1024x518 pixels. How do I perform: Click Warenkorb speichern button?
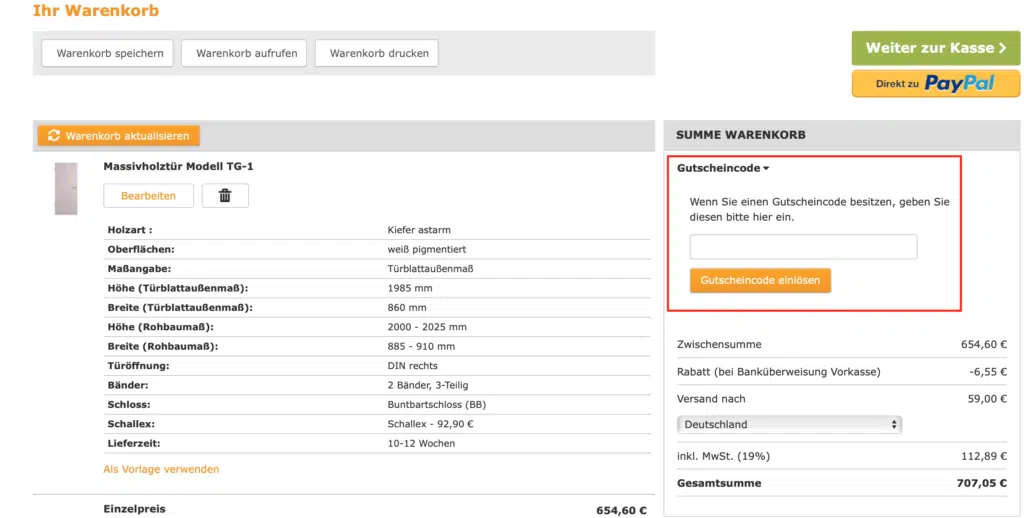(x=108, y=53)
